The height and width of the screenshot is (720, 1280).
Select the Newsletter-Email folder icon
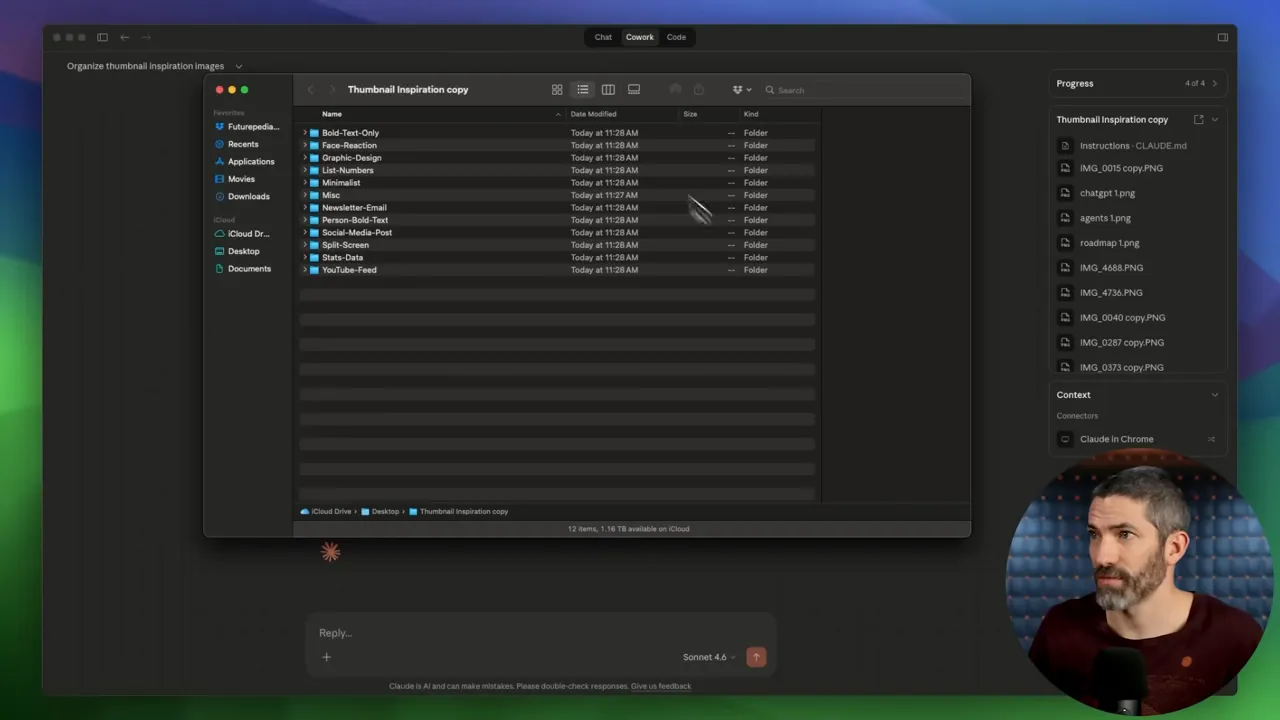314,208
